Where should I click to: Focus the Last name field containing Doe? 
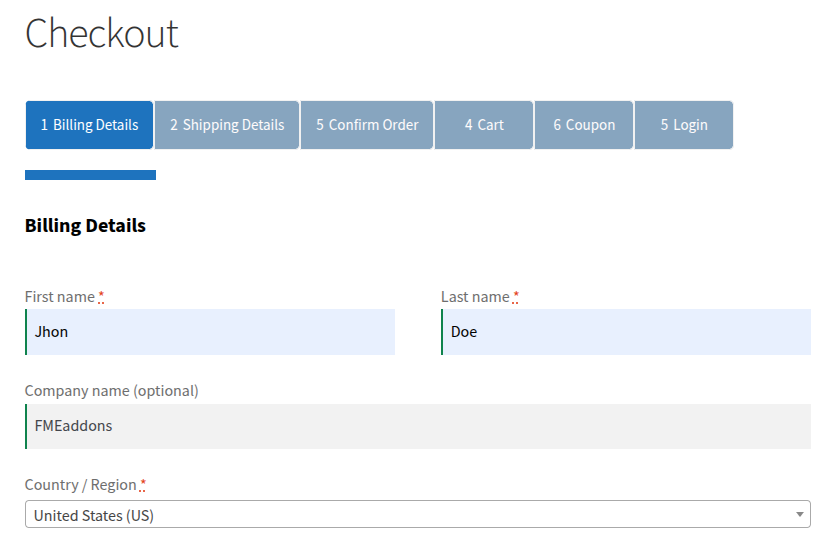626,332
